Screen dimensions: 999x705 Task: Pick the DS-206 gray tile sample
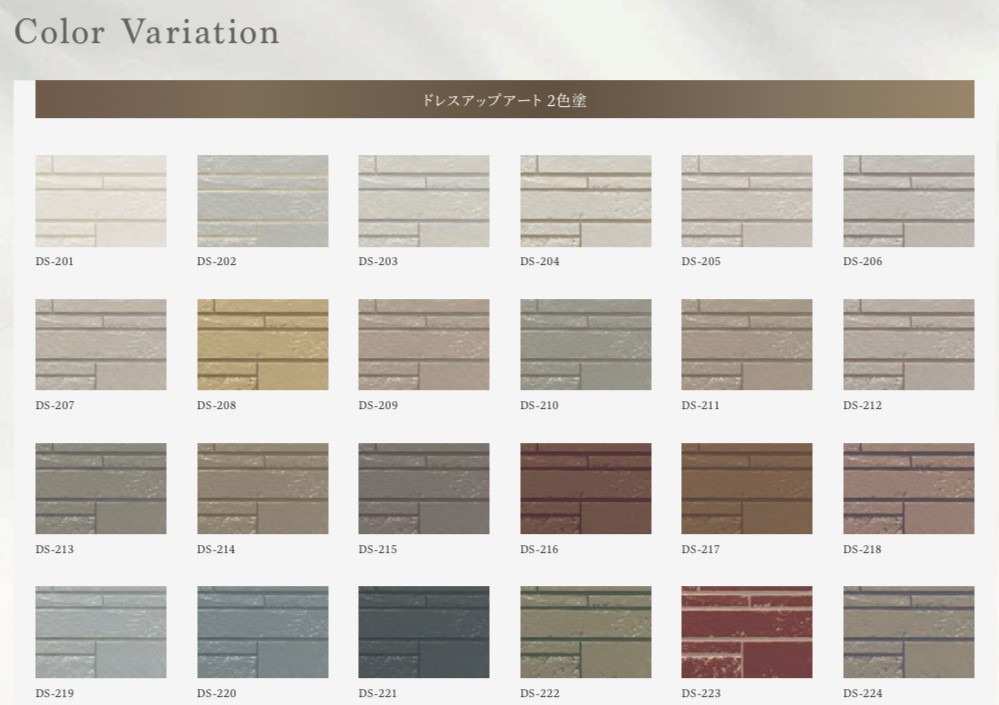(x=908, y=201)
